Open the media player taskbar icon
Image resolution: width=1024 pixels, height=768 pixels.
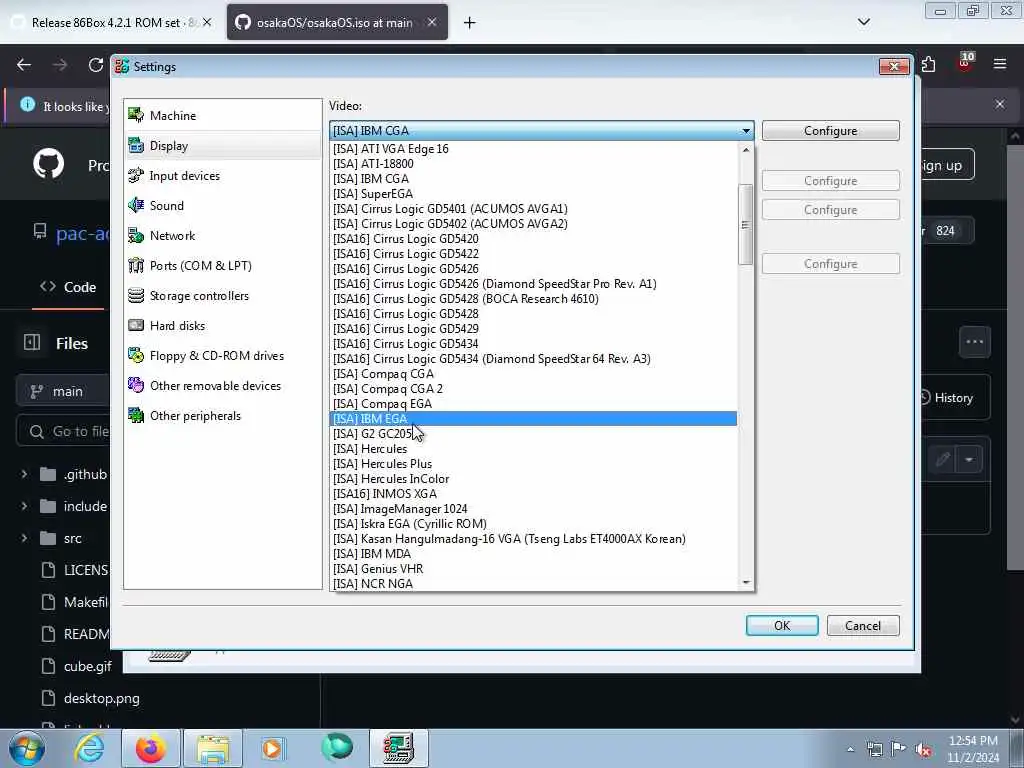click(x=273, y=748)
